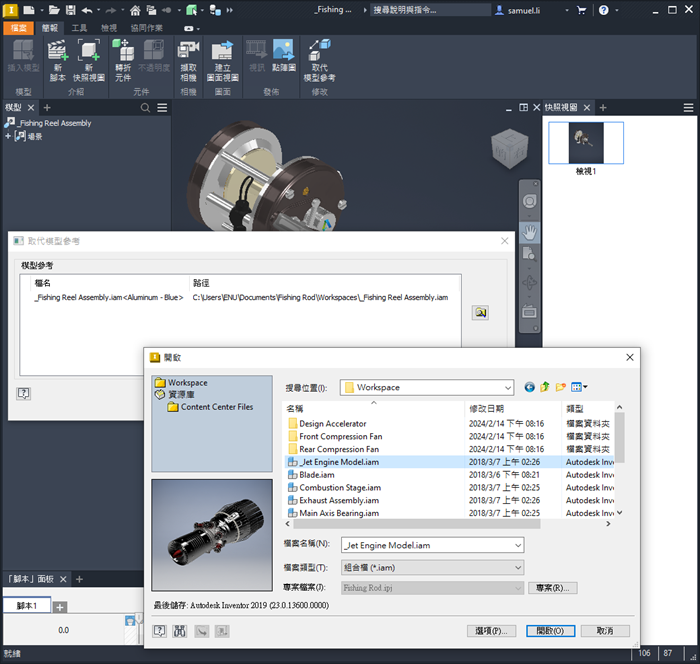Click the Pan hand tool in navigation bar
Image resolution: width=700 pixels, height=664 pixels.
529,232
